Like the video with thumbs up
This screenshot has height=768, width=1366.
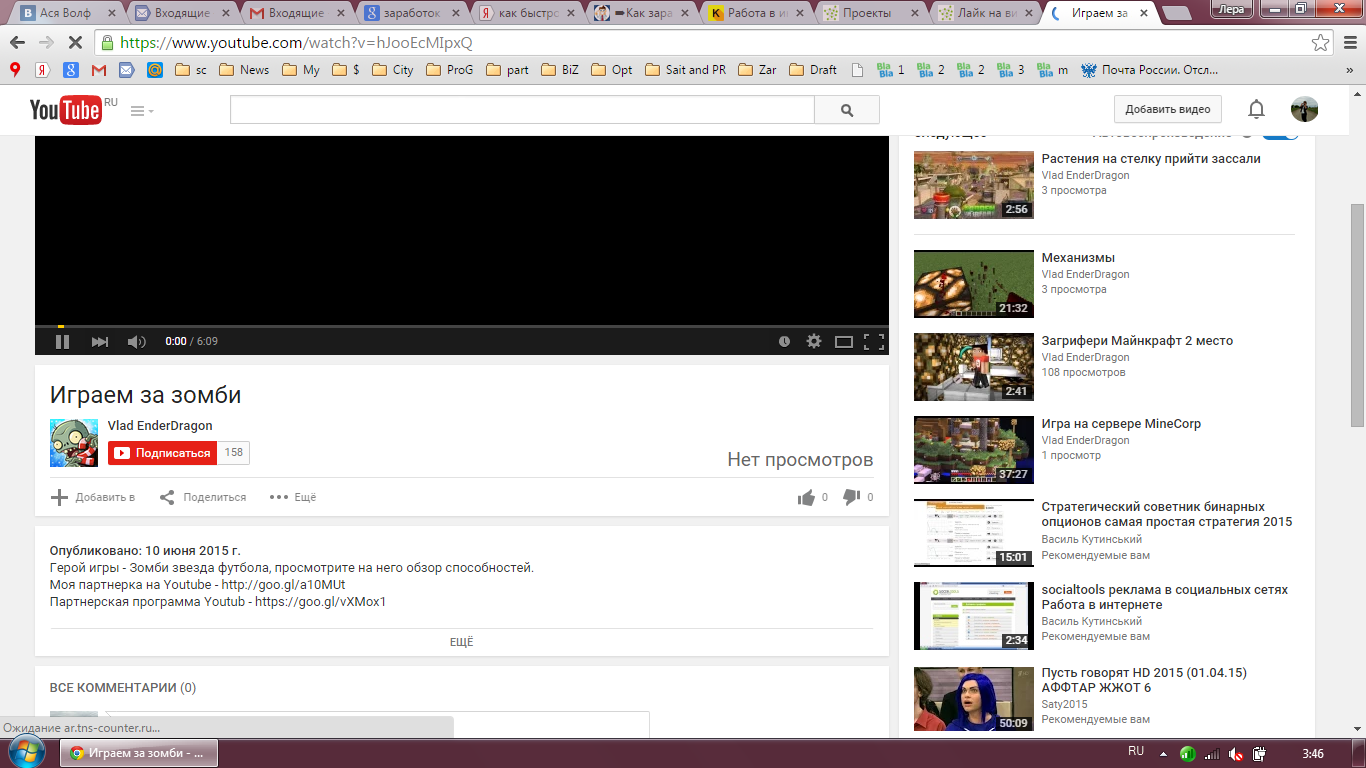pos(806,497)
